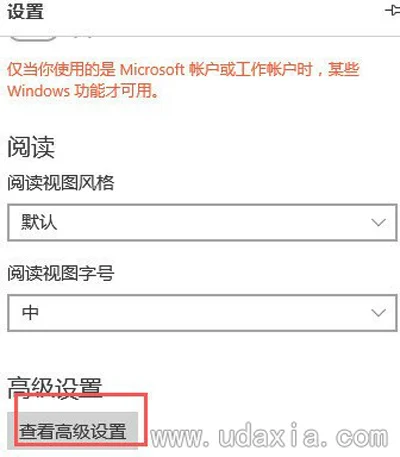
Task: Toggle the partially hidden switch below 设置 header
Action: click(x=32, y=38)
